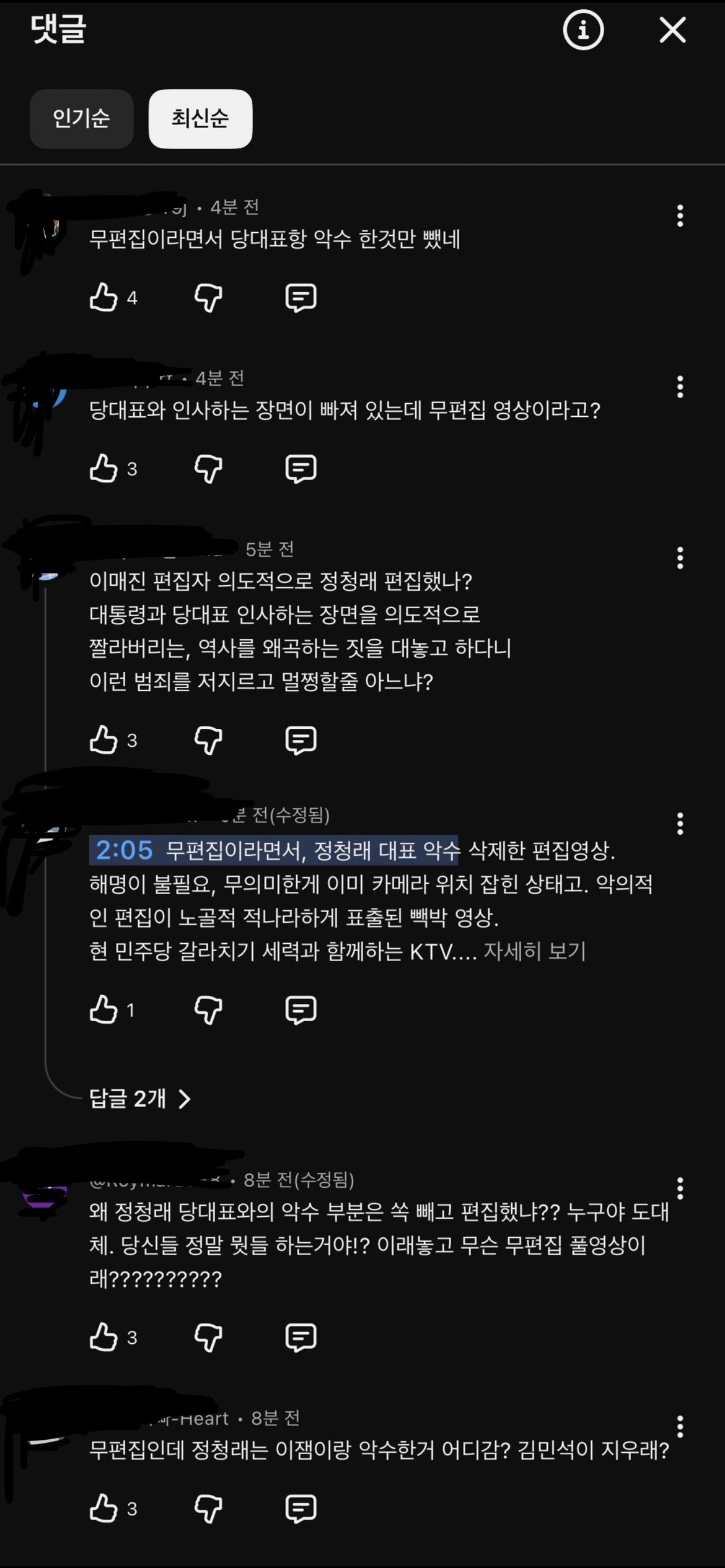Like the comment about 악수 한것만 뺐네

tap(103, 297)
